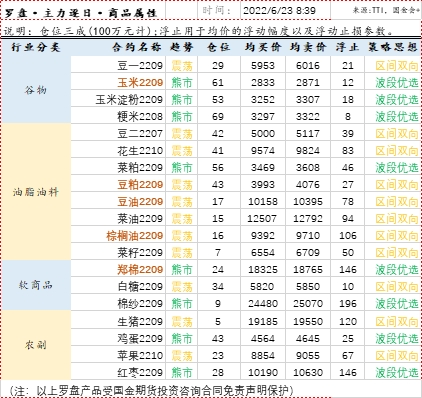Click 波段优选 strategy in 郑棉2209 row
The width and height of the screenshot is (422, 398).
[397, 270]
